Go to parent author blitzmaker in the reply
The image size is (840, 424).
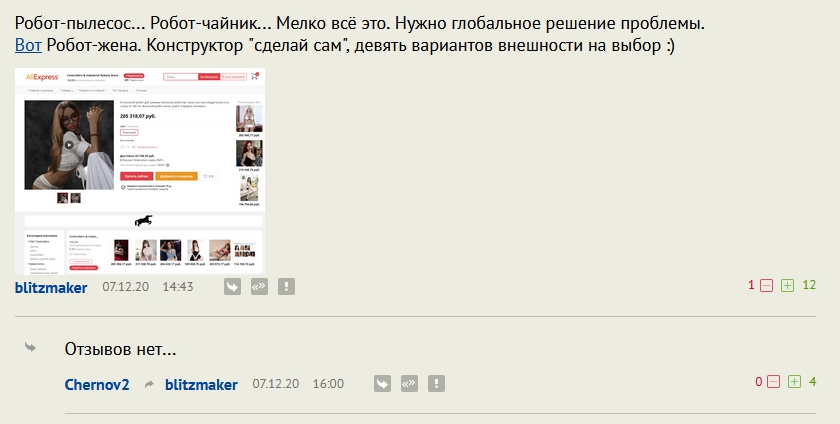(201, 384)
